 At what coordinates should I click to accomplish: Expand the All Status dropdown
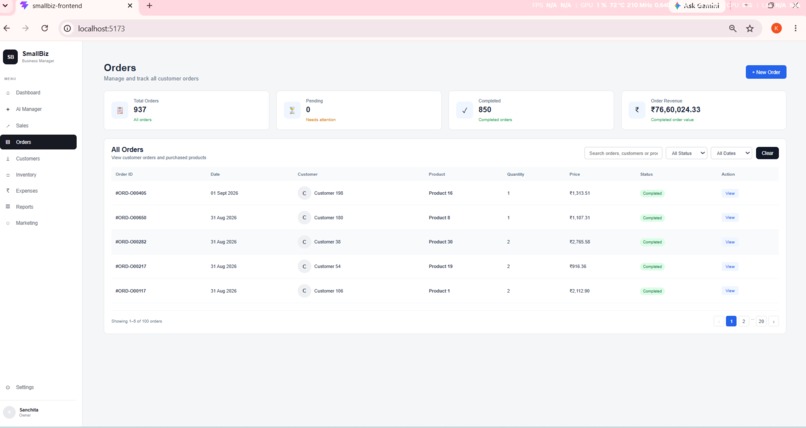686,153
